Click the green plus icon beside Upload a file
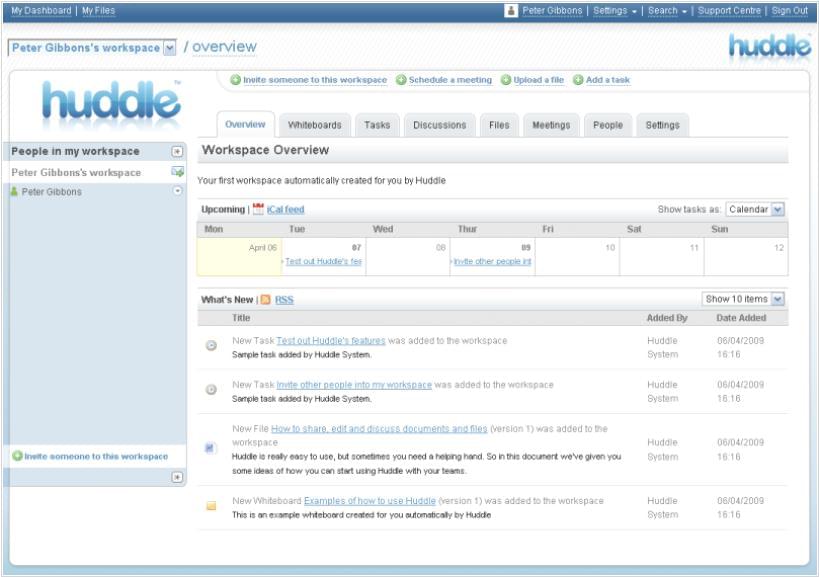The height and width of the screenshot is (577, 819). tap(506, 80)
